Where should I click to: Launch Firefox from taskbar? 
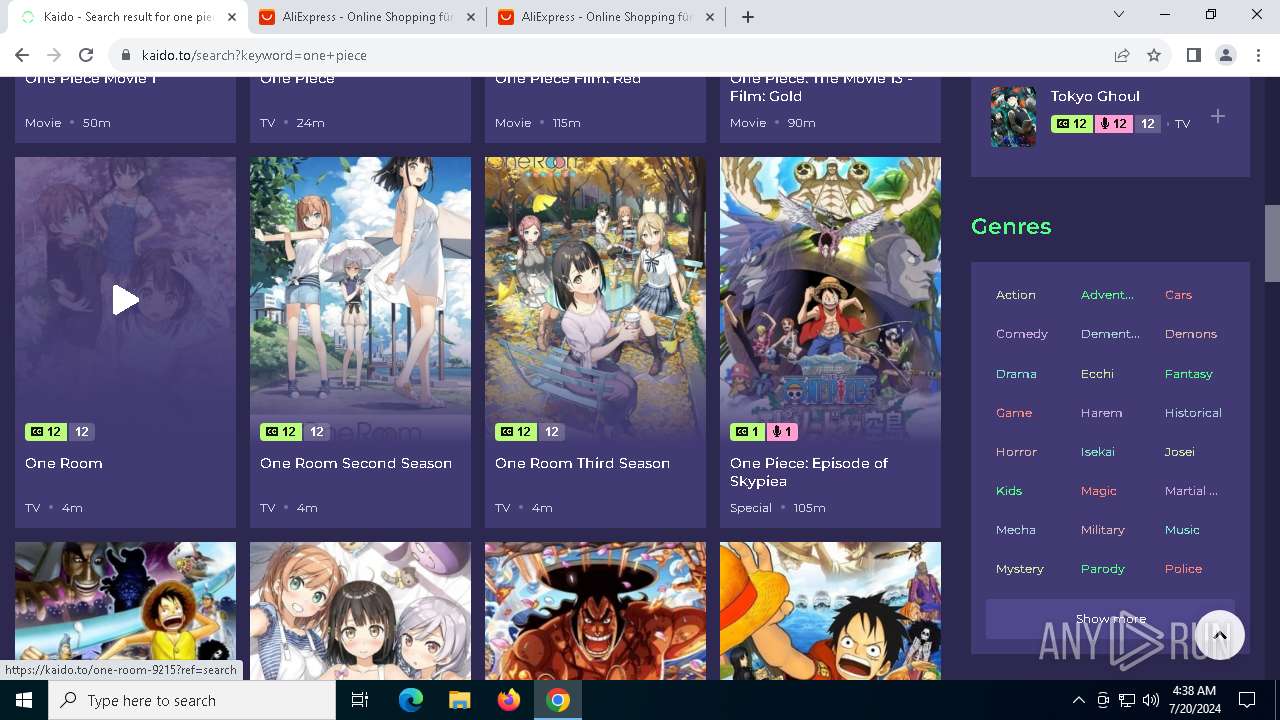tap(509, 700)
